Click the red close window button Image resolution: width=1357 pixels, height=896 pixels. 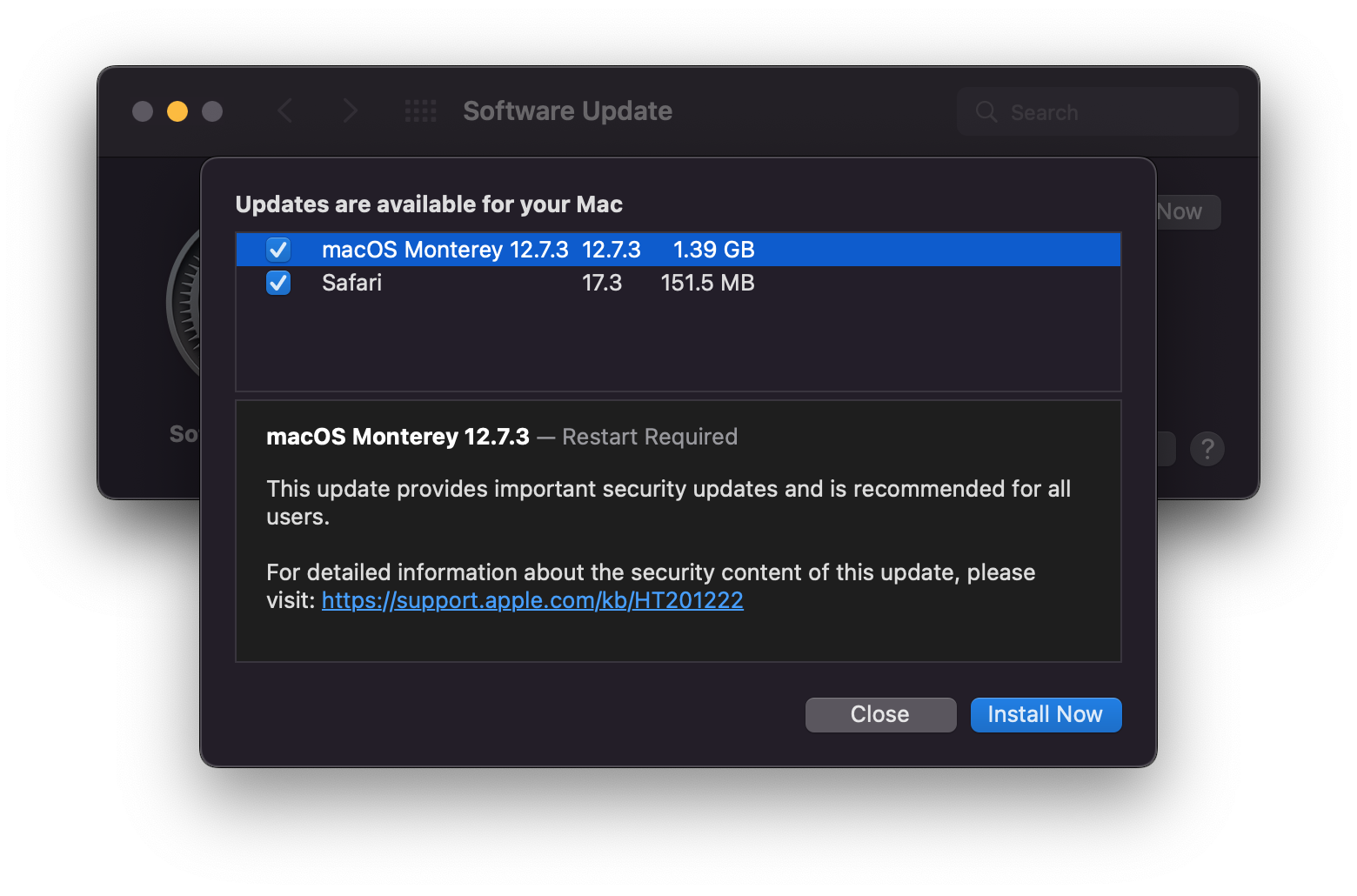coord(143,111)
